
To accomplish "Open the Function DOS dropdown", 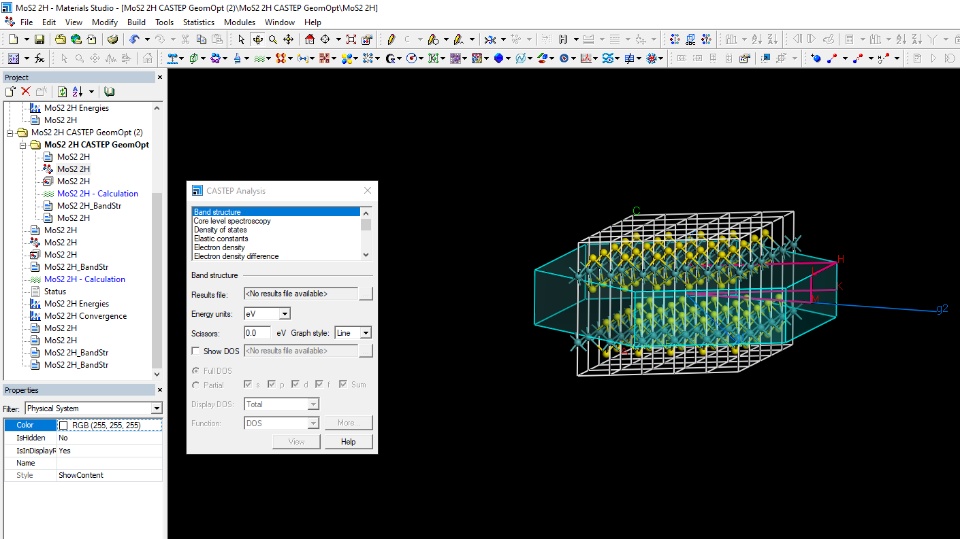I will click(313, 423).
